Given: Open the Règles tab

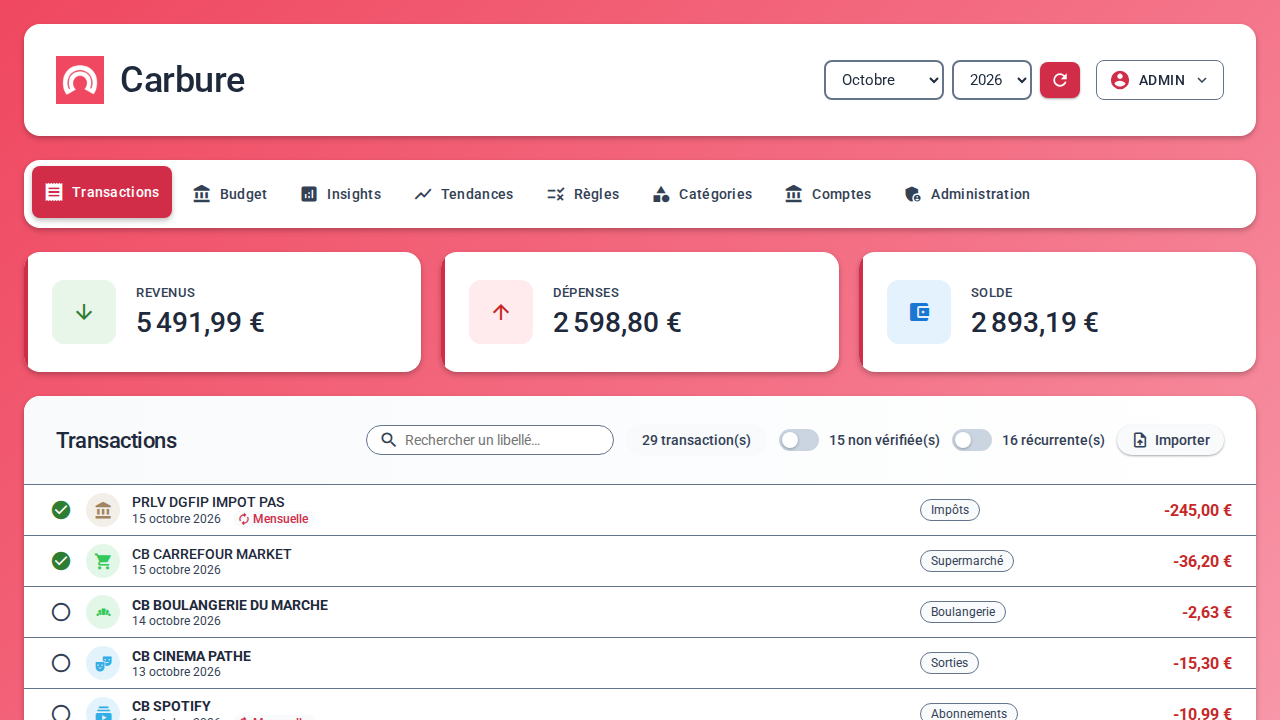Looking at the screenshot, I should coord(583,194).
